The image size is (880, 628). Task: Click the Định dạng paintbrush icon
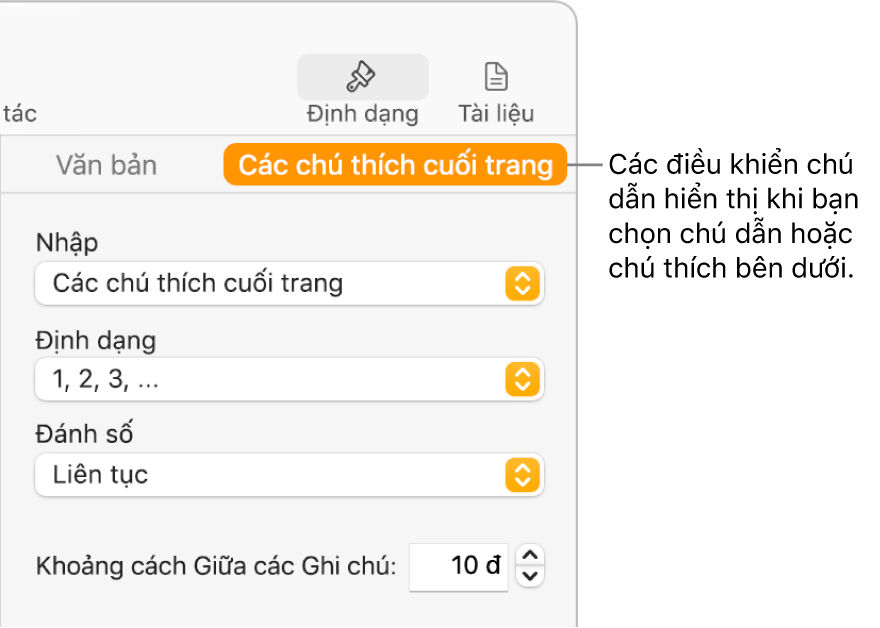(x=361, y=76)
